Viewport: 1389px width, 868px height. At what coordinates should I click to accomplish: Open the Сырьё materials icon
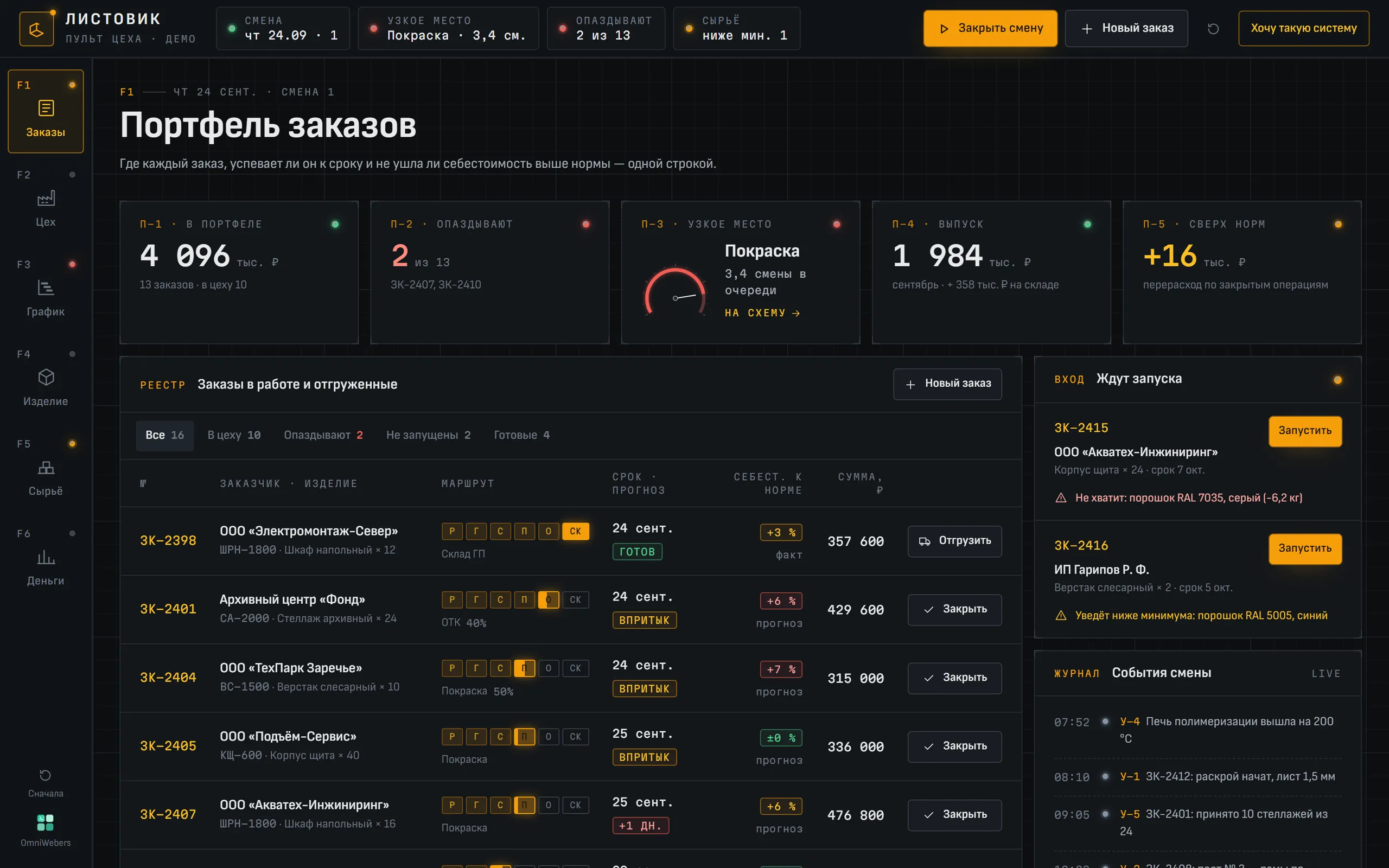(46, 467)
